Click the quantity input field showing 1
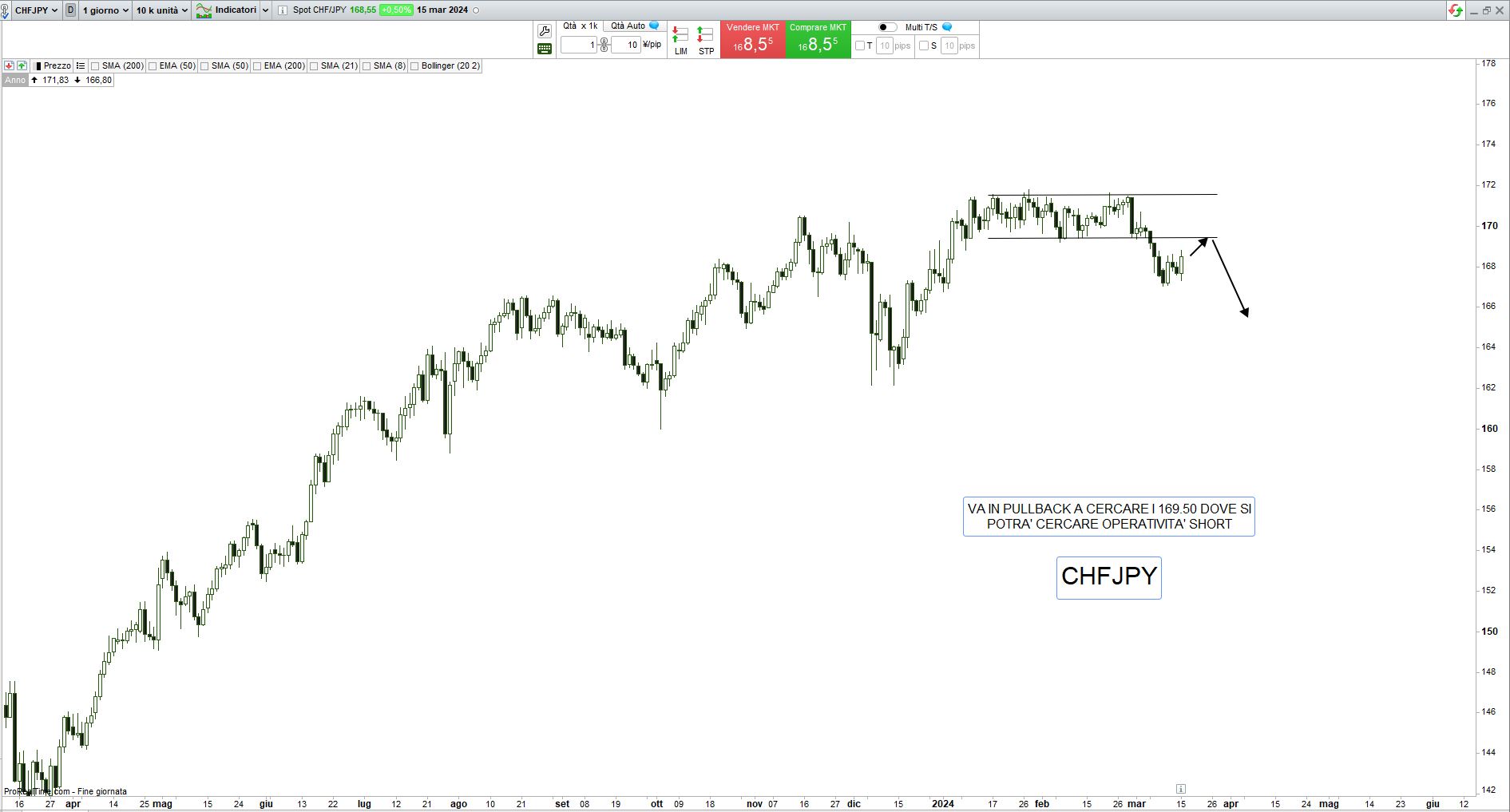Viewport: 1510px width, 812px height. 579,46
